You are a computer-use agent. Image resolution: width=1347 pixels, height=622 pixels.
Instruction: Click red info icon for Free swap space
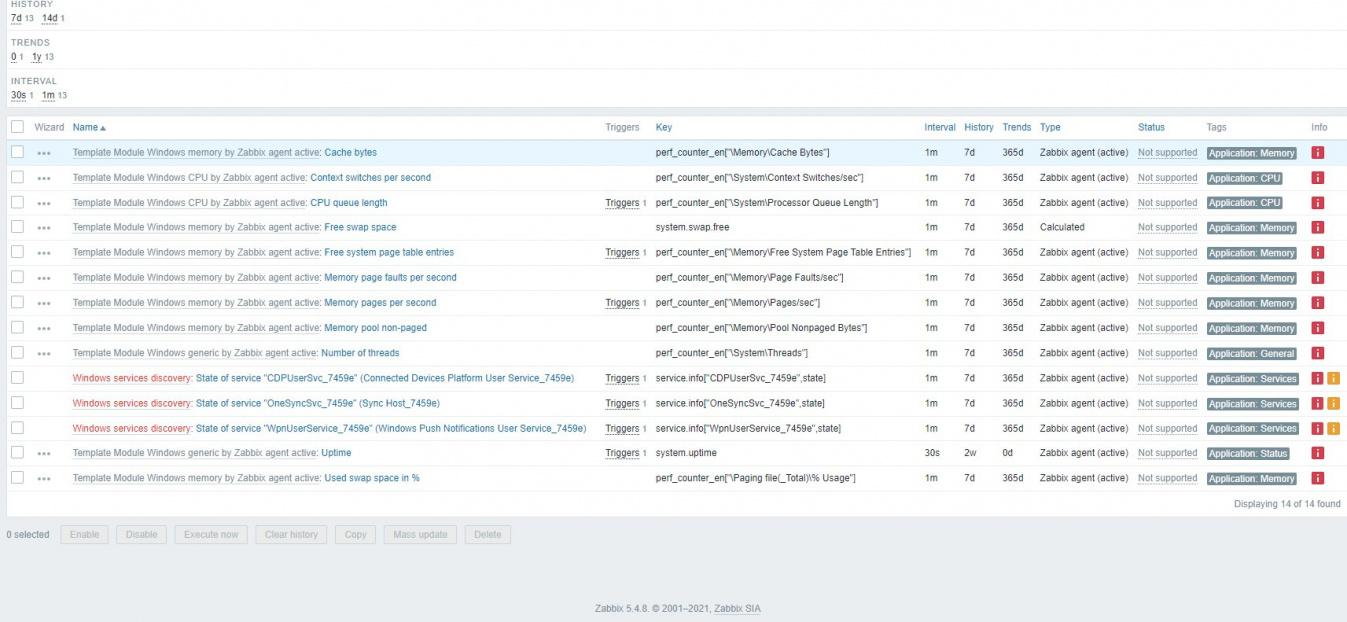[1317, 228]
